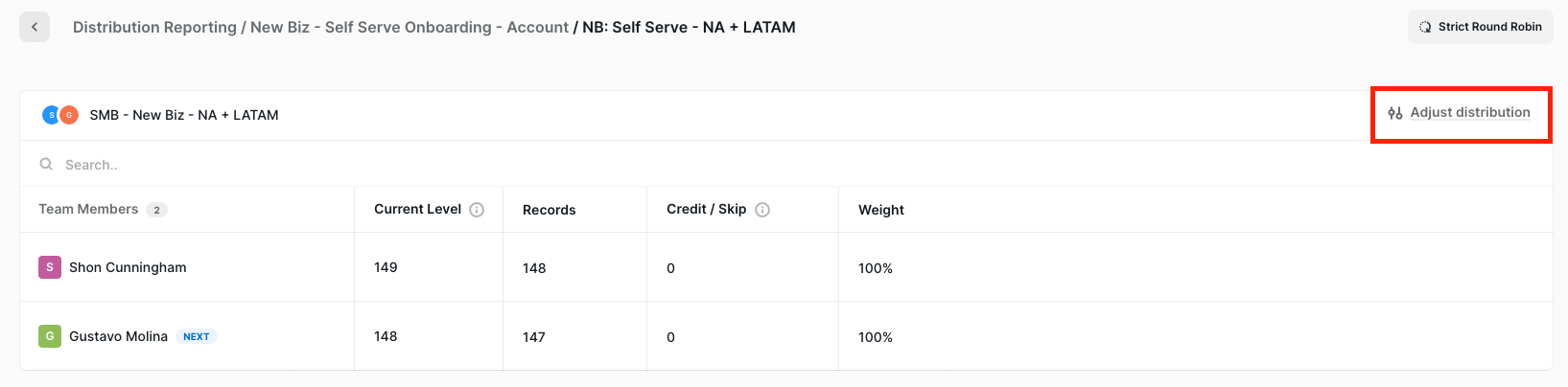Open the Distribution Reporting breadcrumb
This screenshot has width=1568, height=387.
154,28
